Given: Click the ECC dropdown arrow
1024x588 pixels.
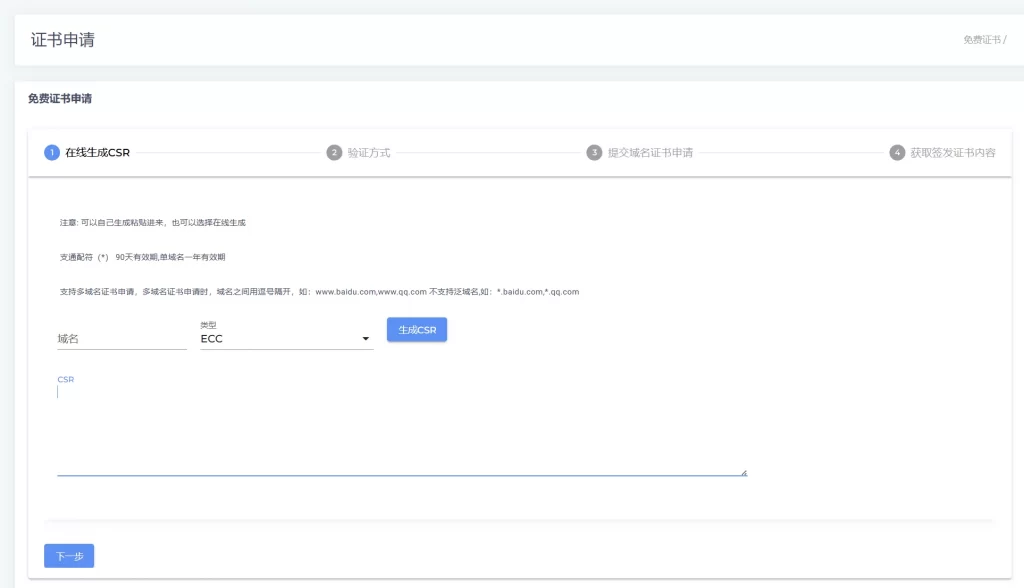Looking at the screenshot, I should (x=365, y=340).
